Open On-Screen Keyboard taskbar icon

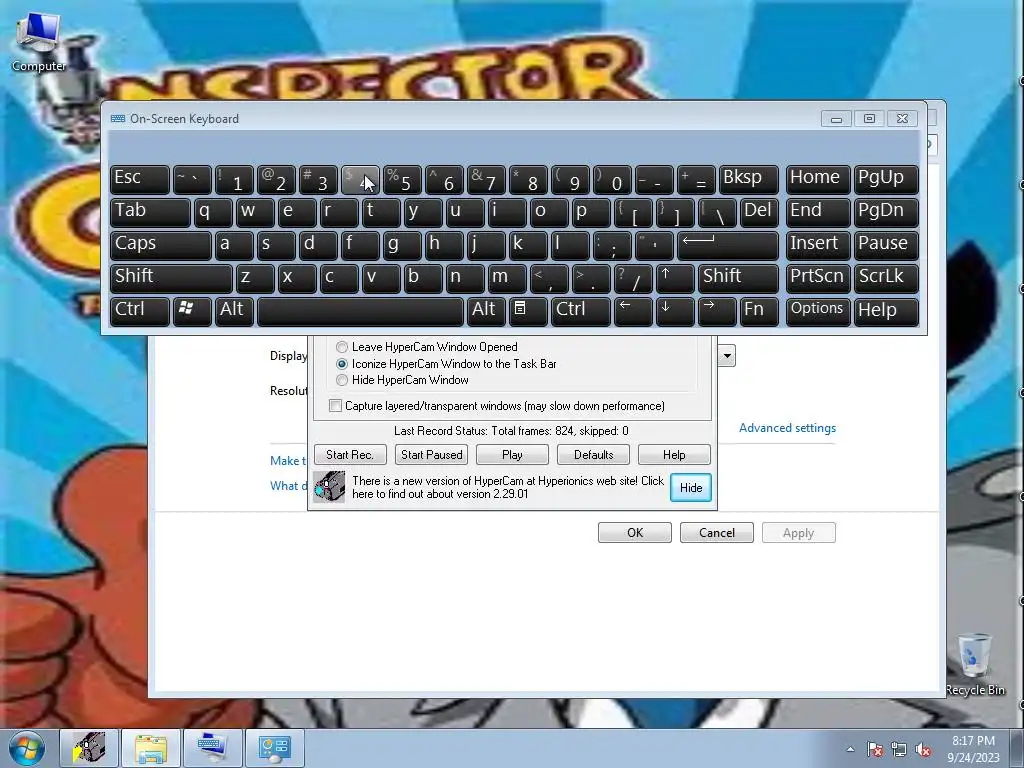212,748
